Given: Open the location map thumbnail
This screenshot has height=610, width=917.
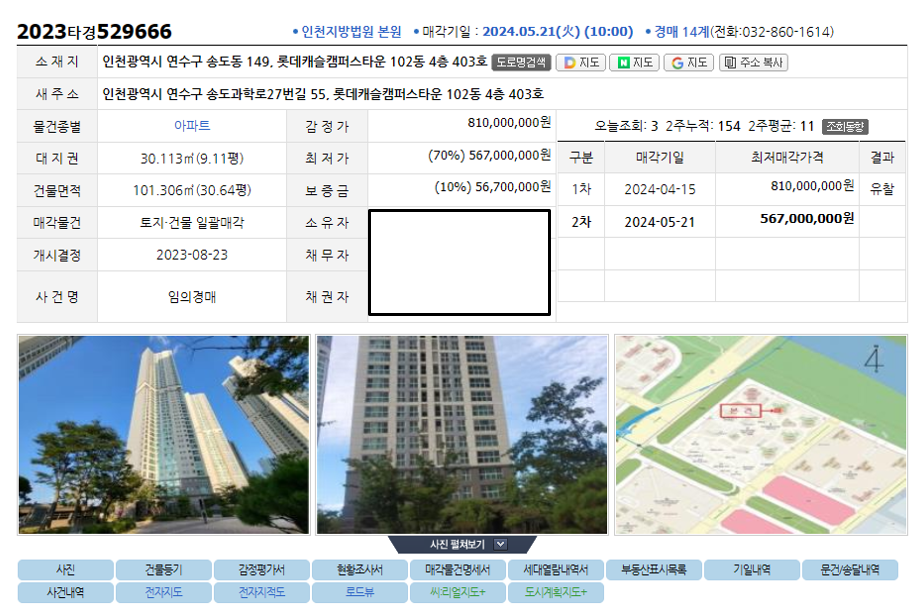Looking at the screenshot, I should (x=761, y=435).
